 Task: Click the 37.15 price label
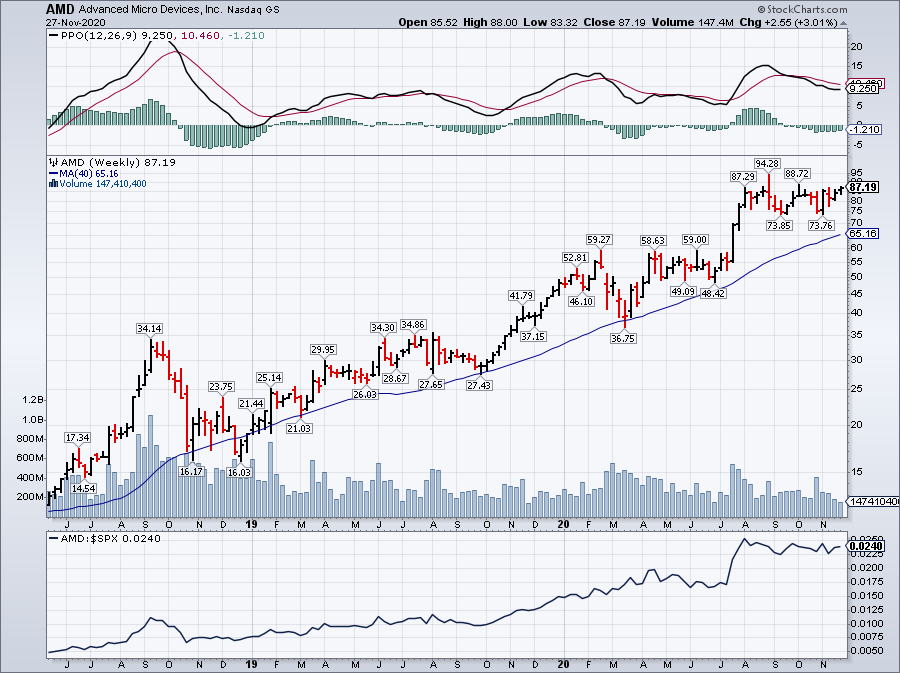click(533, 336)
